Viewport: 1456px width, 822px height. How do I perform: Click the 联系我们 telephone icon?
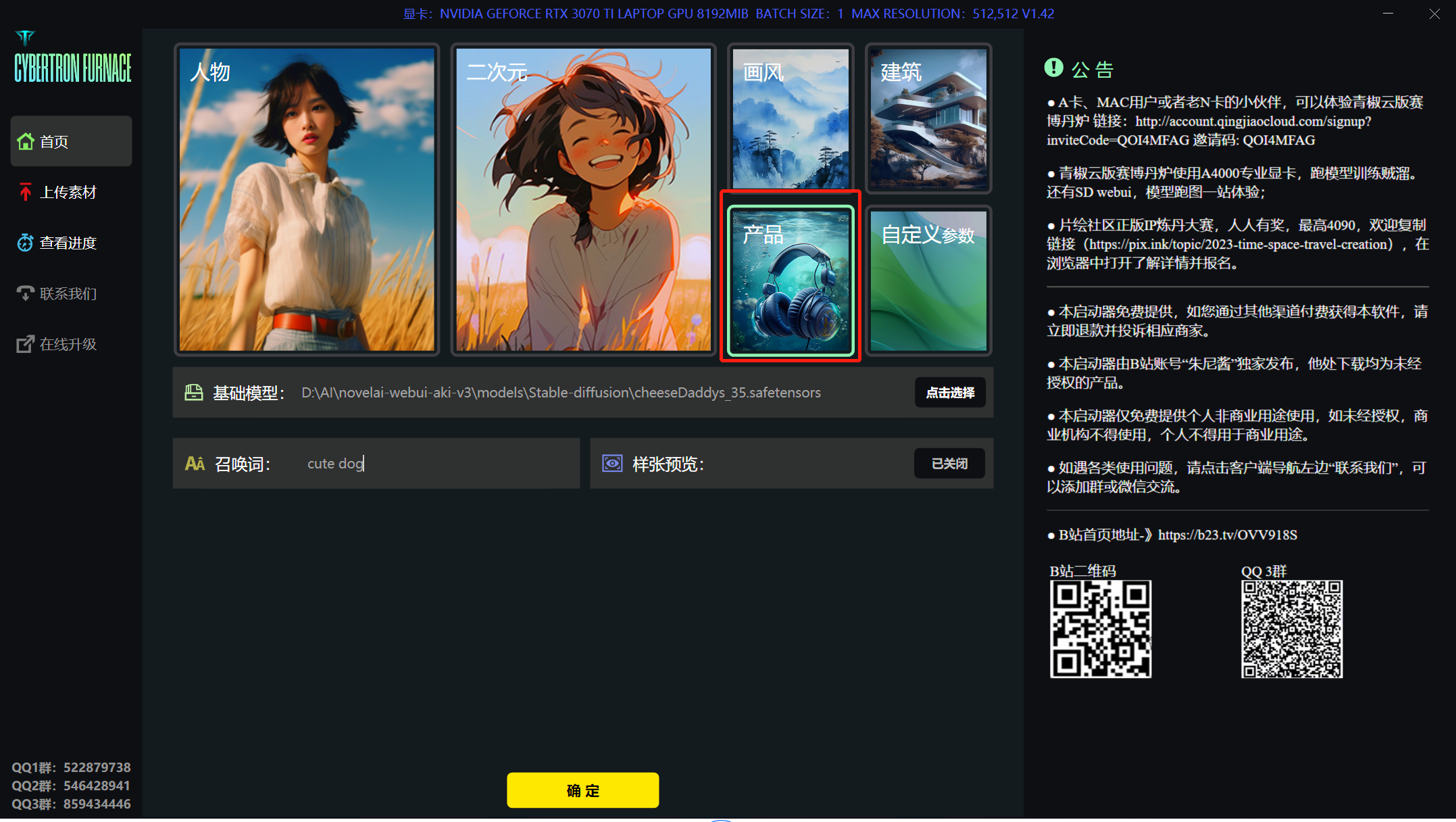tap(26, 293)
